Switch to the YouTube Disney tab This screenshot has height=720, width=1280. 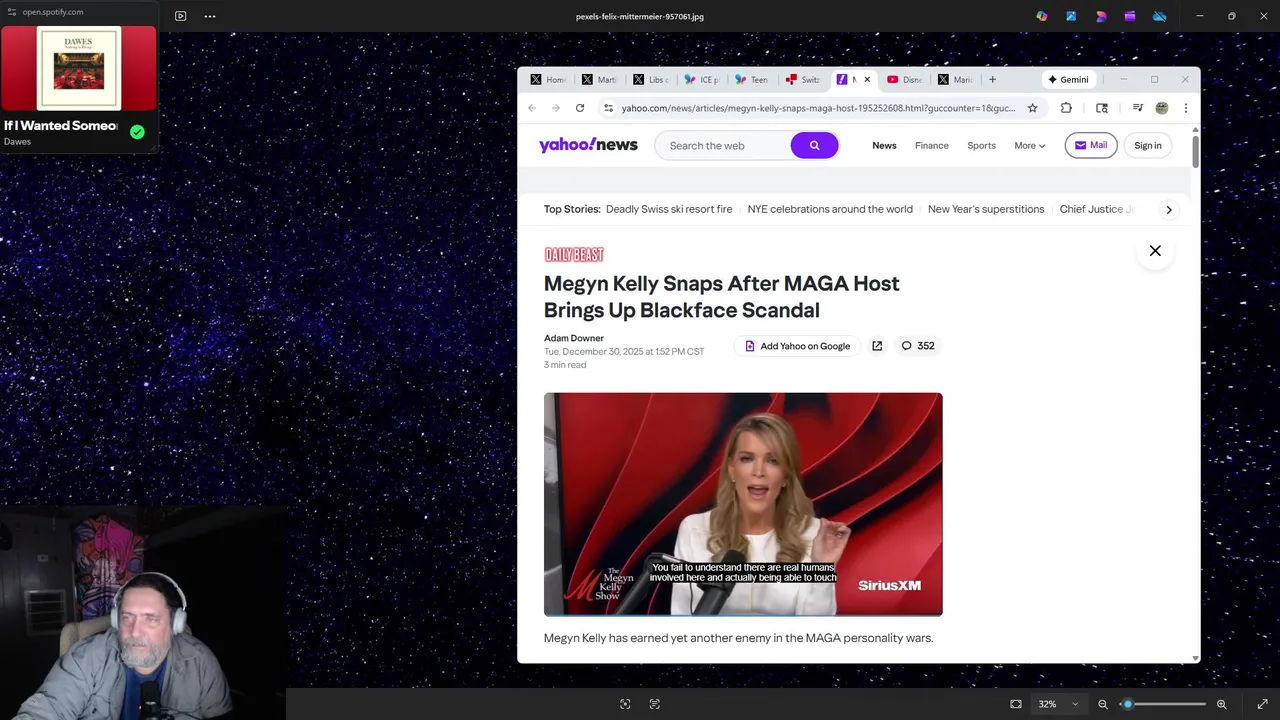(905, 80)
